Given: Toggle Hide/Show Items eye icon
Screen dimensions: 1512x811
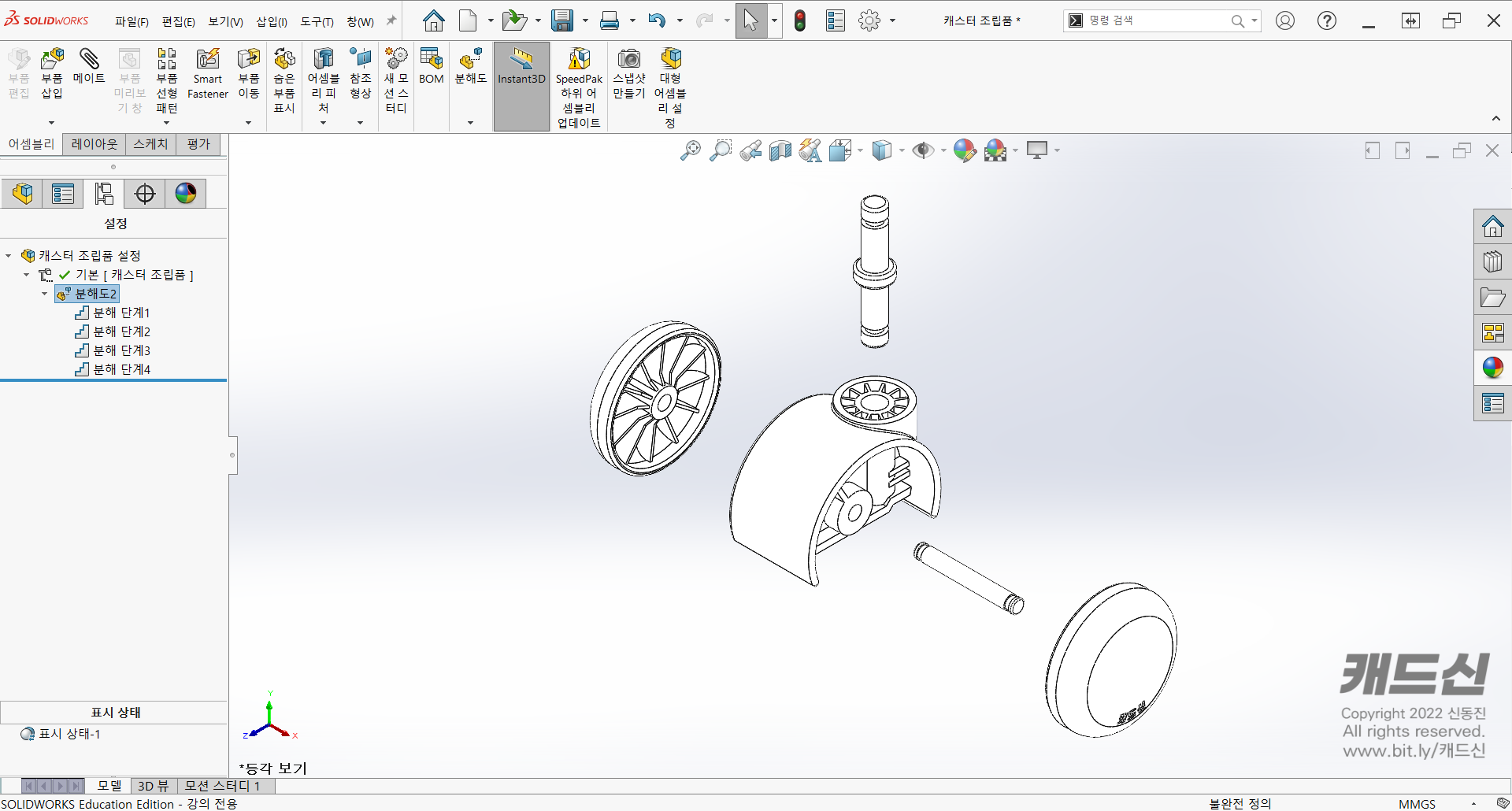Looking at the screenshot, I should 923,150.
